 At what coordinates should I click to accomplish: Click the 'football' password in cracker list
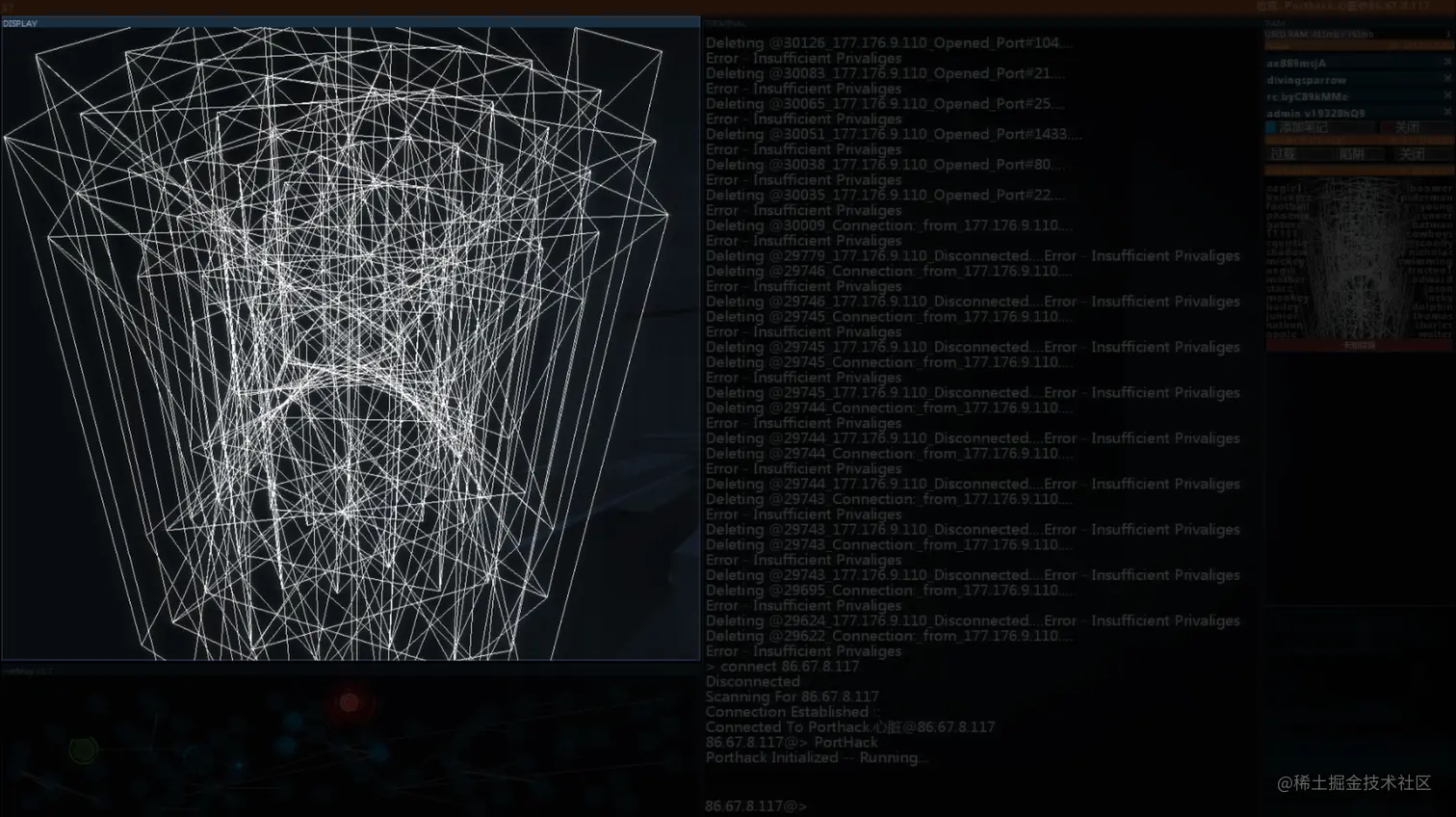(1287, 206)
